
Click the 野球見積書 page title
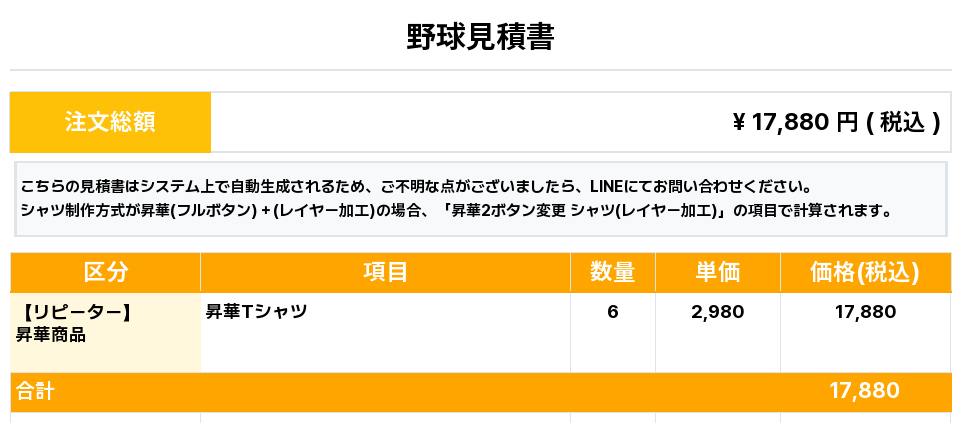(480, 37)
